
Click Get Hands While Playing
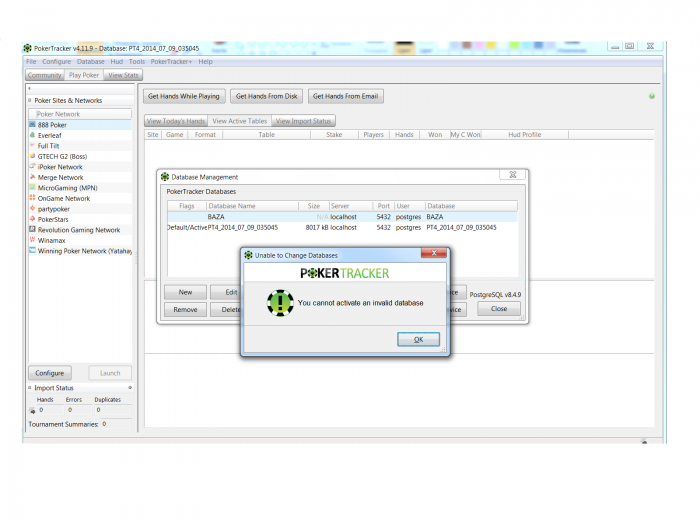[x=184, y=96]
